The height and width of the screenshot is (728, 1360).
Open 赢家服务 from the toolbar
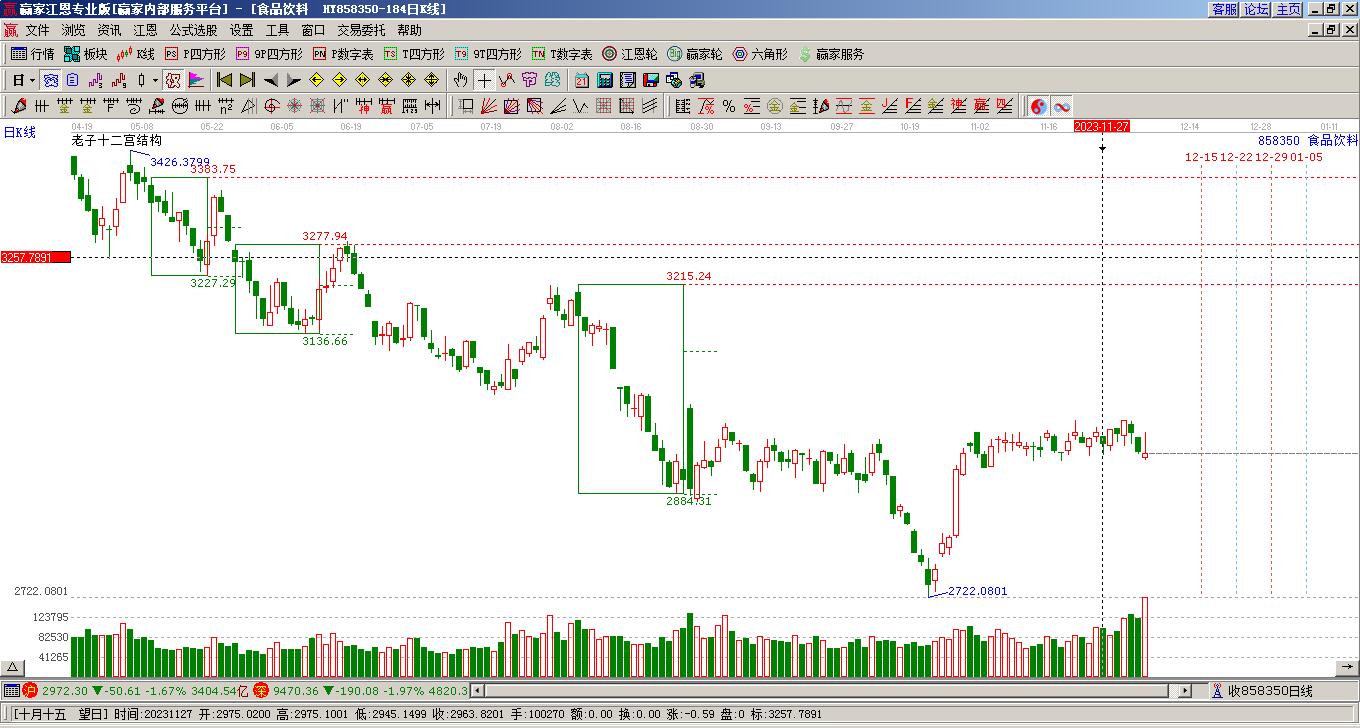831,54
